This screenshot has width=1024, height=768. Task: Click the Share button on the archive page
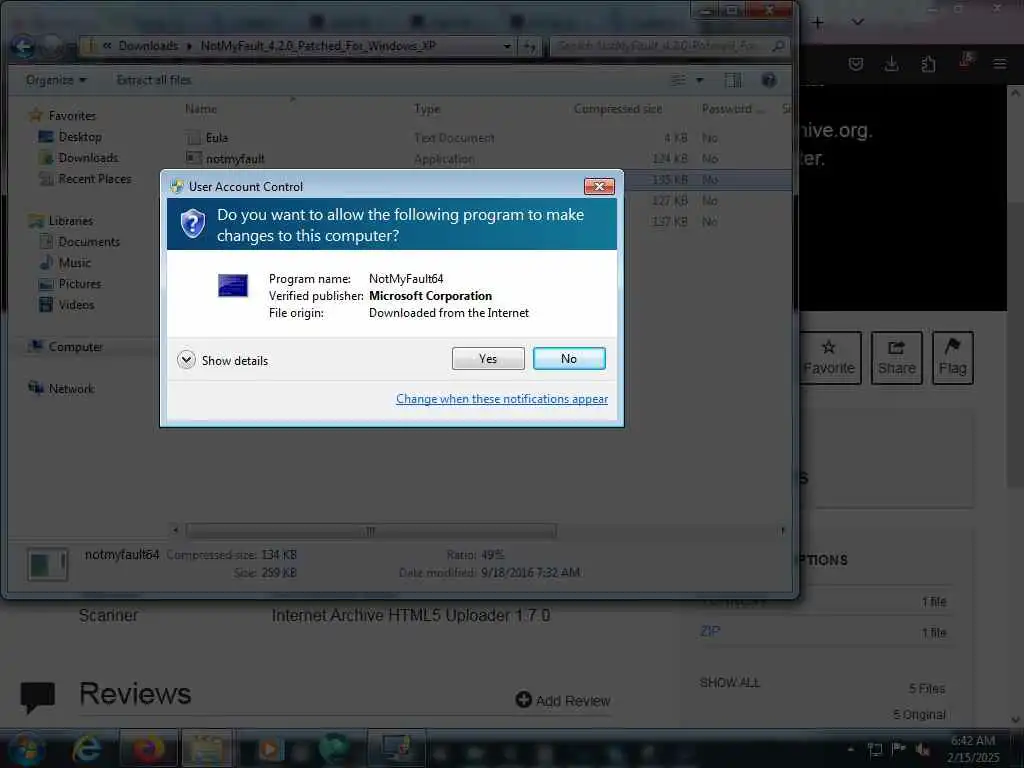[897, 358]
